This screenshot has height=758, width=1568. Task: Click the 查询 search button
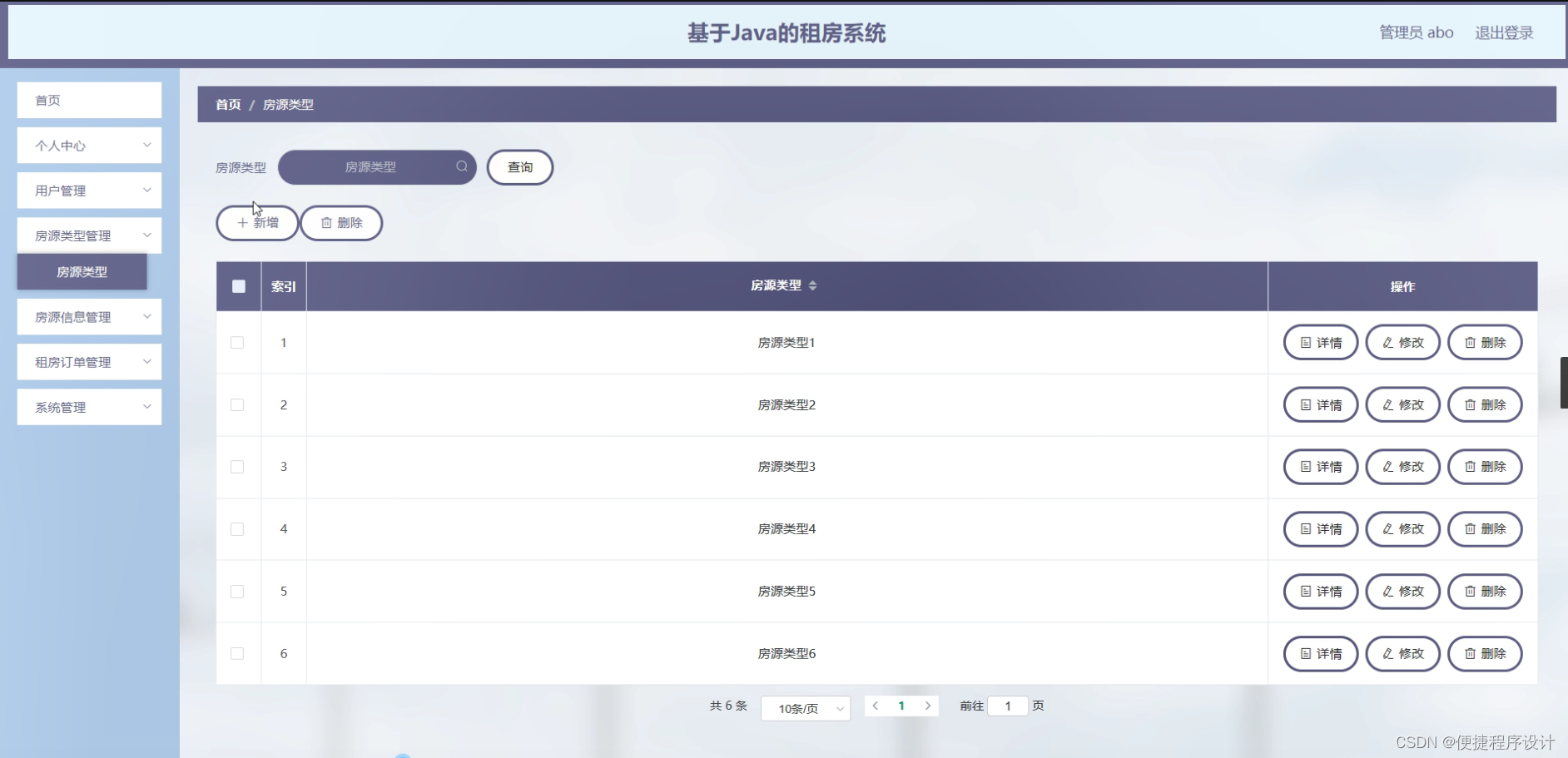tap(519, 166)
